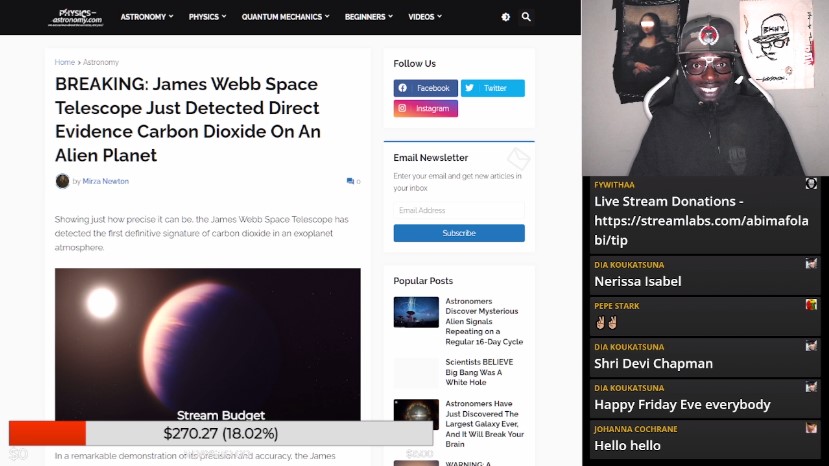Image resolution: width=829 pixels, height=466 pixels.
Task: Click the Stream Budget progress bar
Action: coord(221,433)
